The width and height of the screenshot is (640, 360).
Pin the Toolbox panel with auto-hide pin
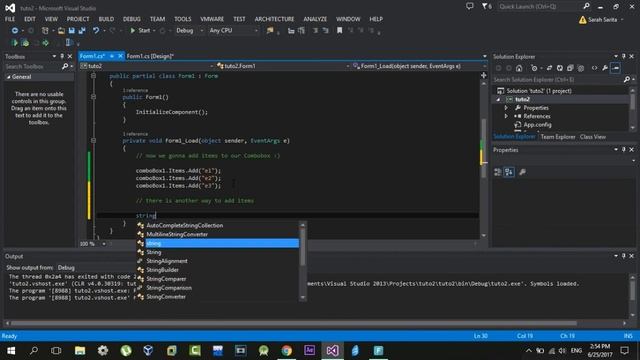[62, 56]
